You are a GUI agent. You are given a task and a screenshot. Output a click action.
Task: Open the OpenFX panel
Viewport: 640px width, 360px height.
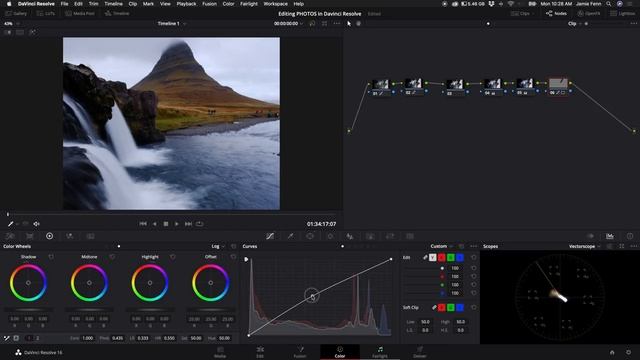[x=589, y=13]
